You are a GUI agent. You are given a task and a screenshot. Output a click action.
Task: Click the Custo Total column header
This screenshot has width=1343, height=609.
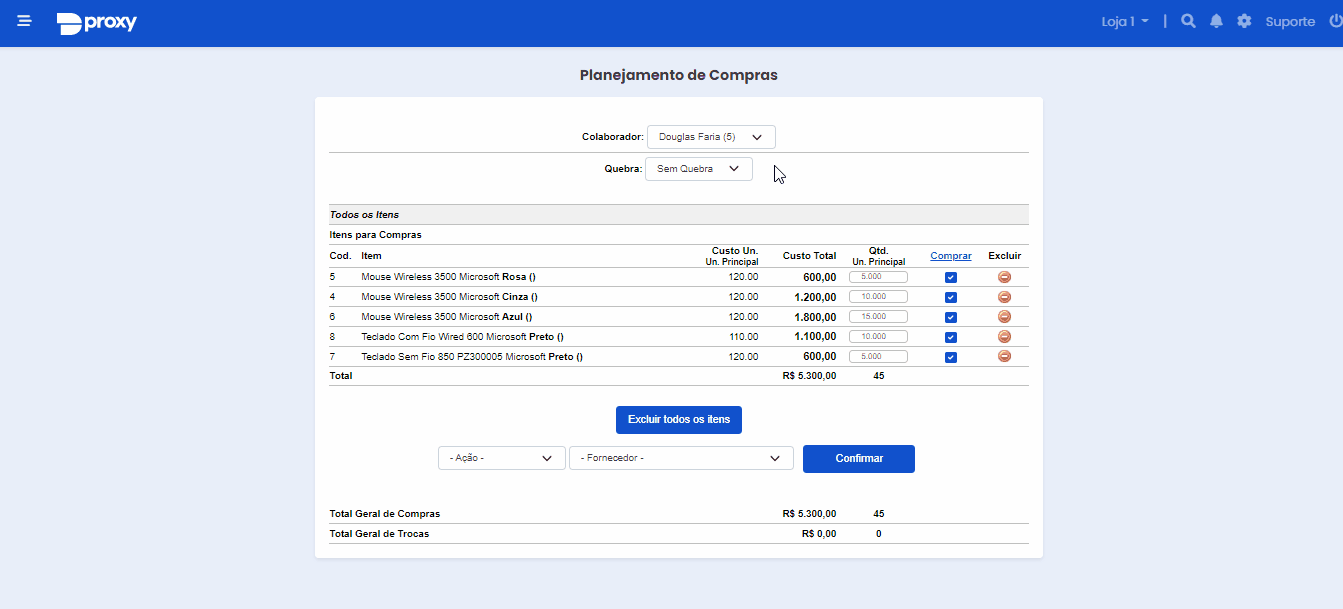click(810, 256)
